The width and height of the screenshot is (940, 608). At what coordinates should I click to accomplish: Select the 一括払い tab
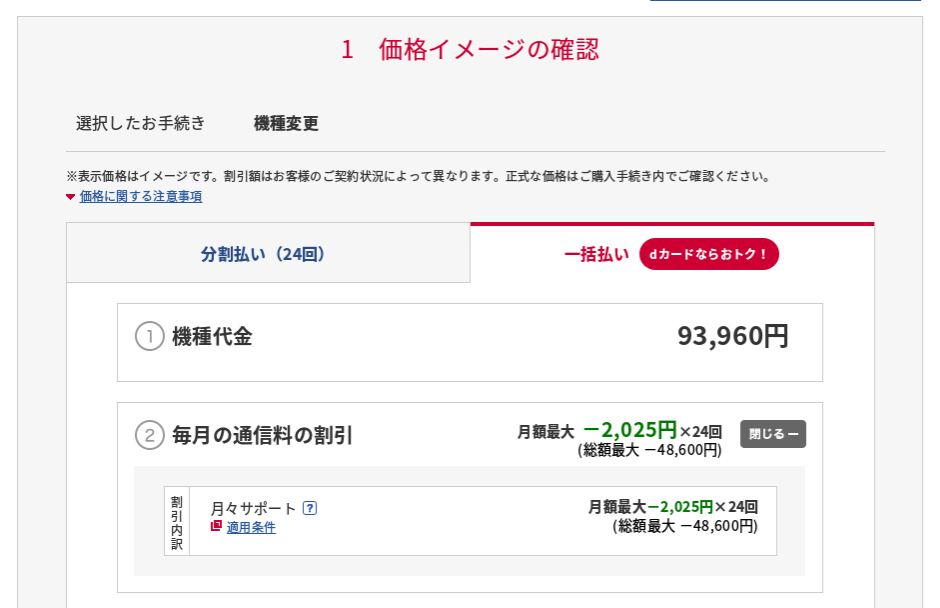point(672,254)
